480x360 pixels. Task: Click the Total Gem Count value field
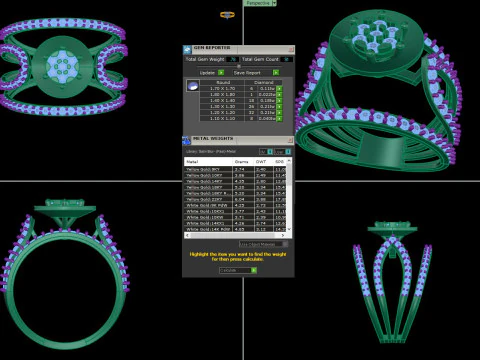pyautogui.click(x=286, y=59)
